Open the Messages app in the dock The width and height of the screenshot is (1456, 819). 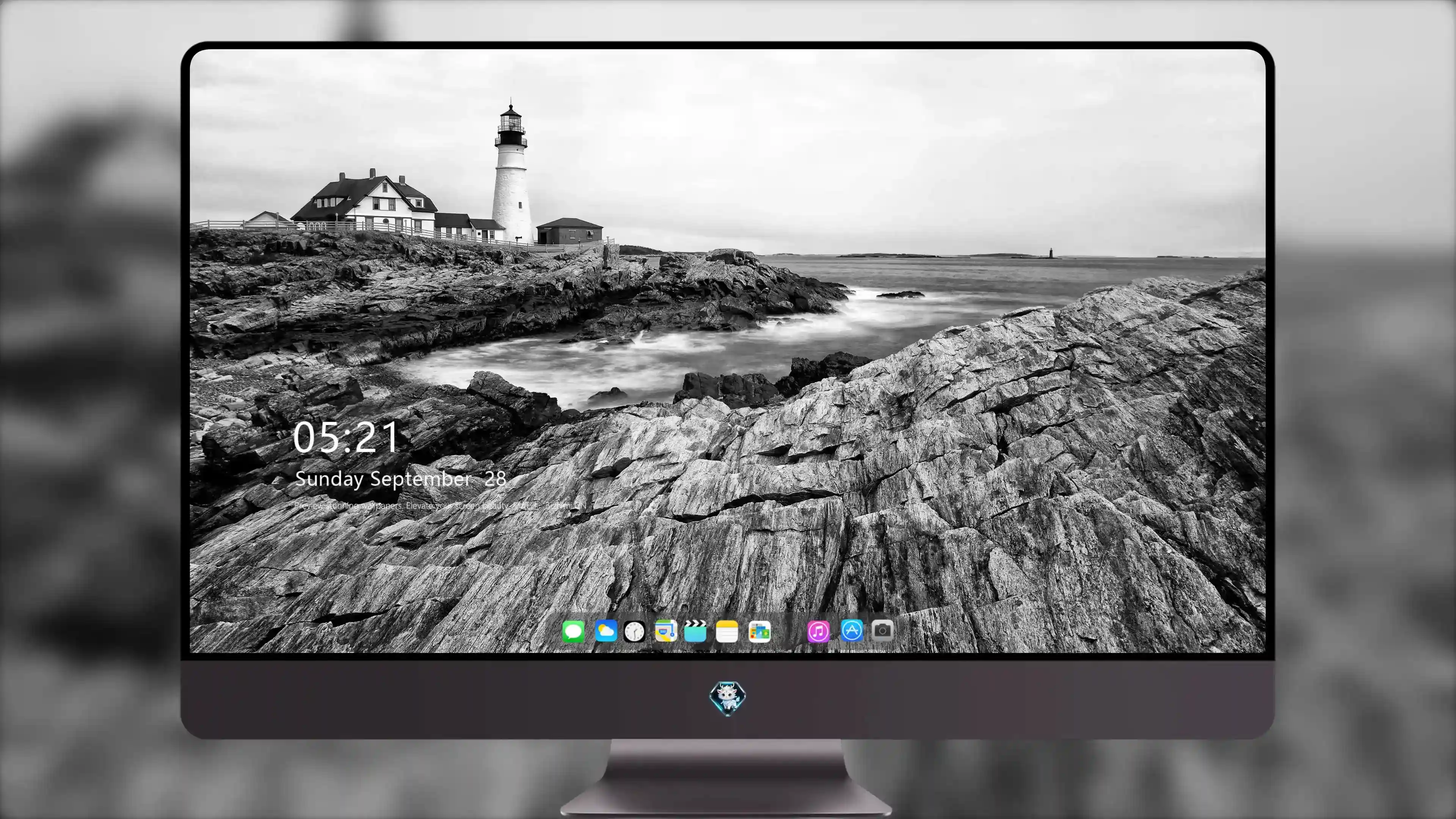tap(573, 631)
